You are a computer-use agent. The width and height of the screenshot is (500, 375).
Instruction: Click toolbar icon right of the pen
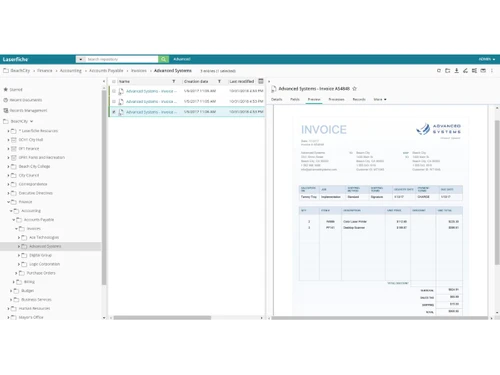point(474,71)
